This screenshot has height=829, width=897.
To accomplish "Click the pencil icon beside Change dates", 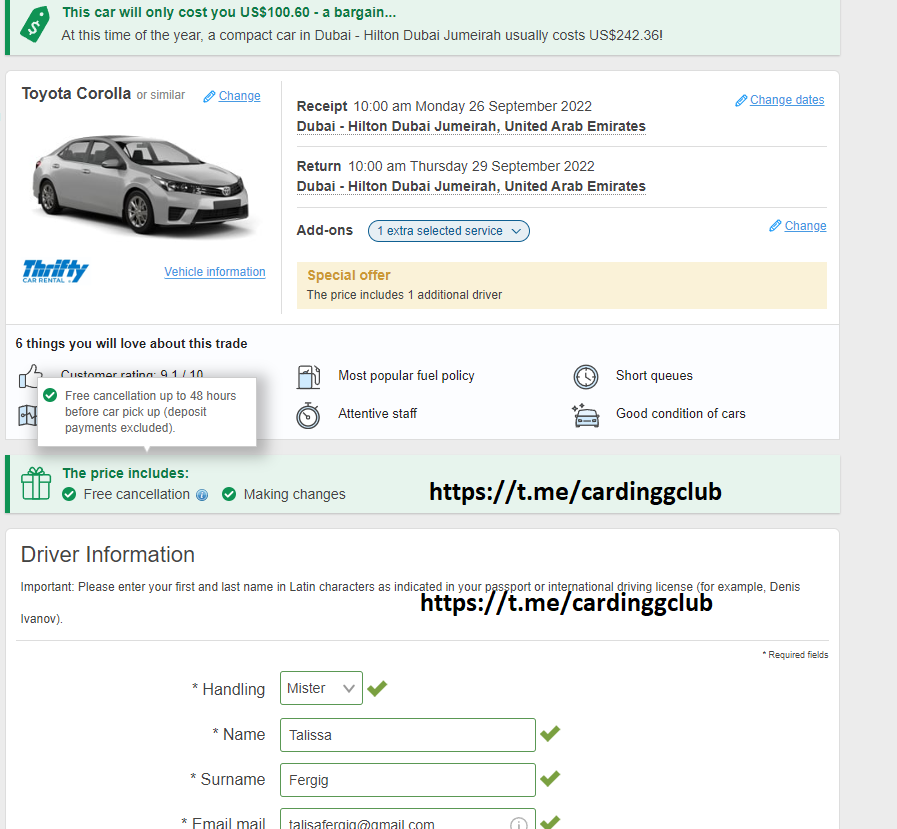I will [x=741, y=100].
